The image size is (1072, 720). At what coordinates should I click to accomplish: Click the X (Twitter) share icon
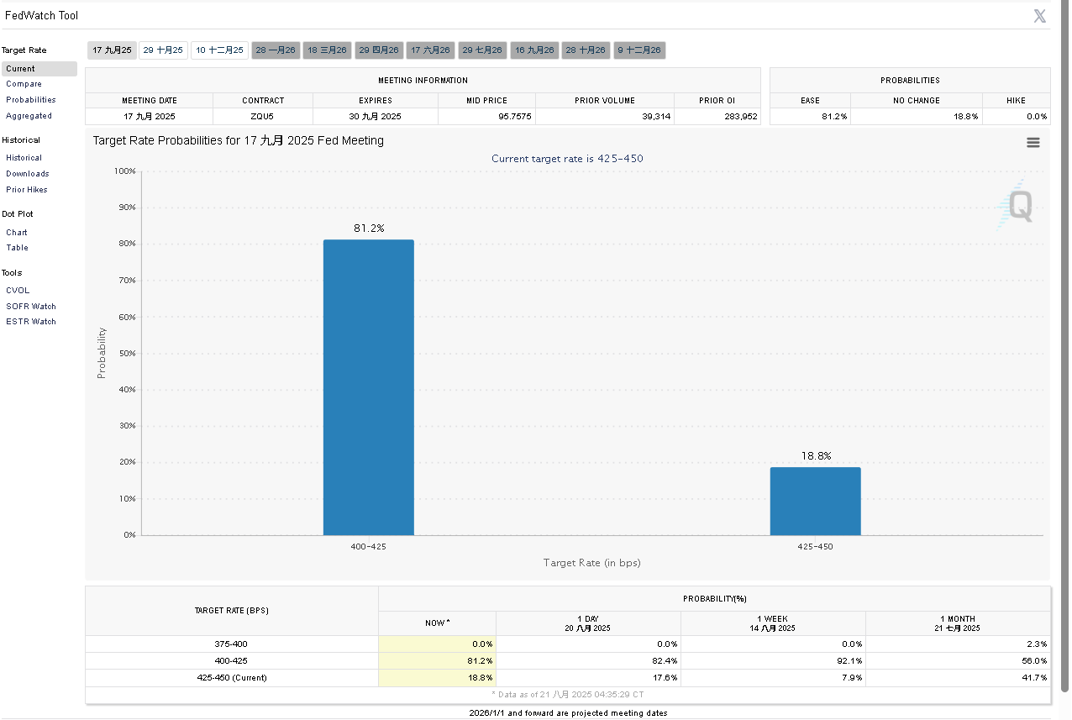click(1039, 16)
